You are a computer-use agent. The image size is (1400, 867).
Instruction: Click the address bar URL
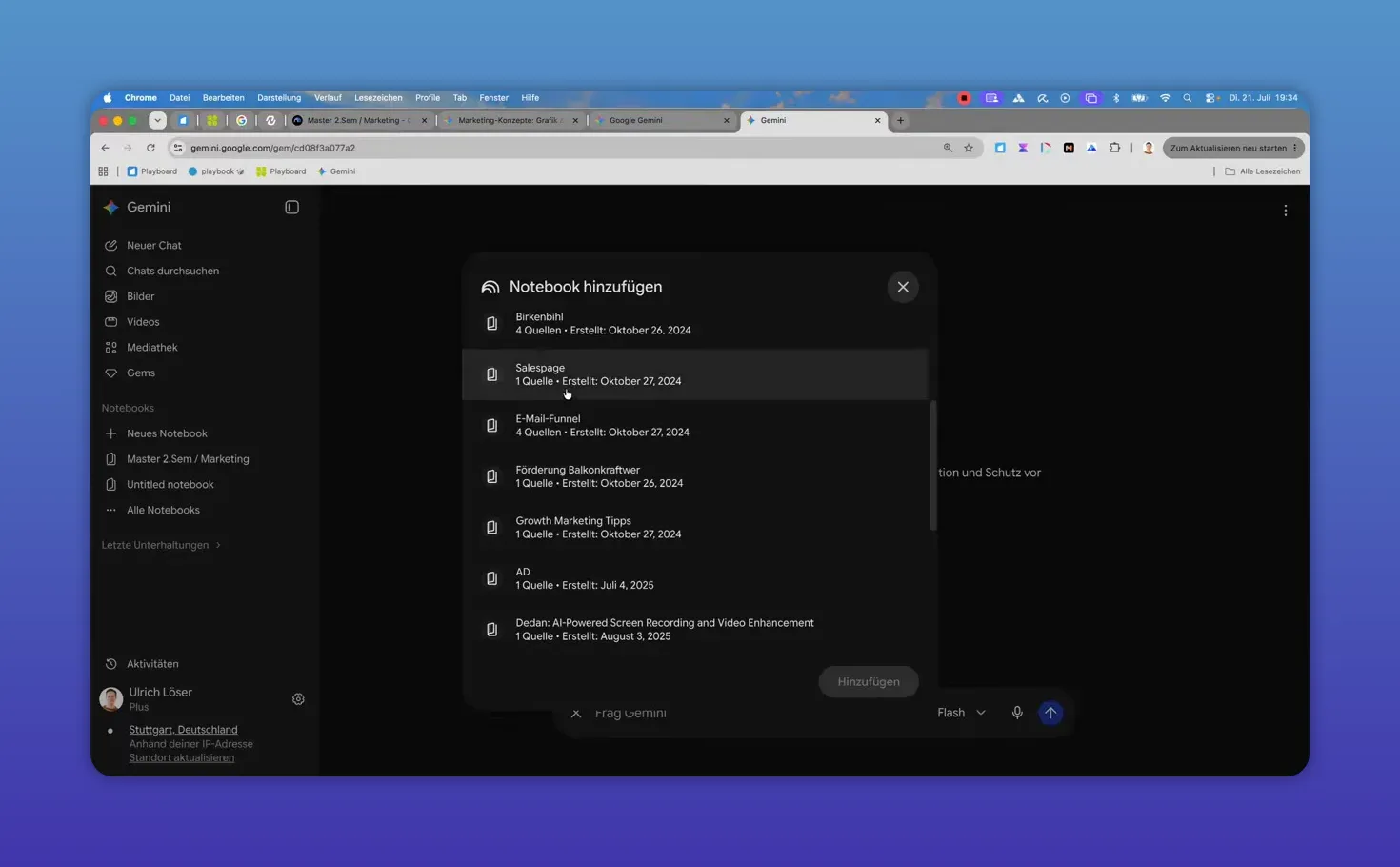click(272, 148)
